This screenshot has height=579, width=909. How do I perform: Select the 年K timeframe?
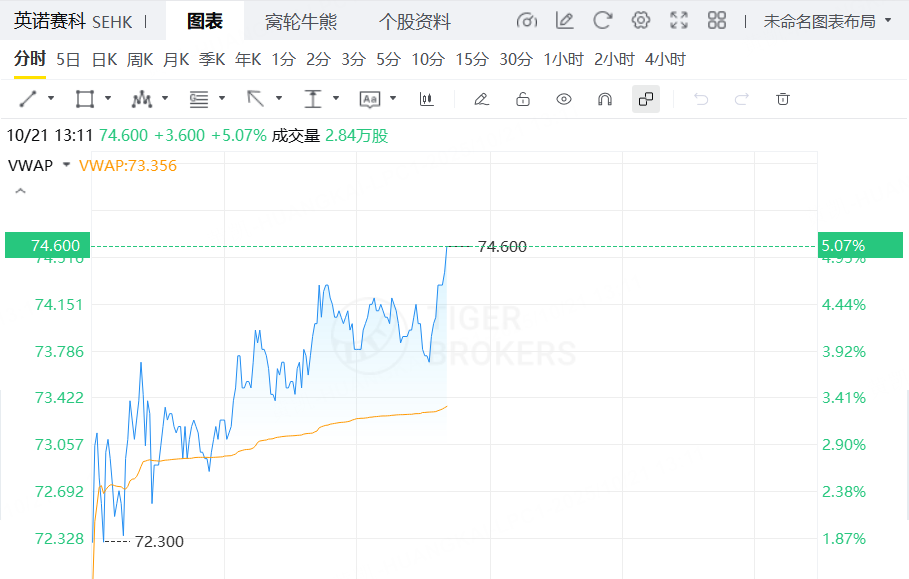pos(248,59)
